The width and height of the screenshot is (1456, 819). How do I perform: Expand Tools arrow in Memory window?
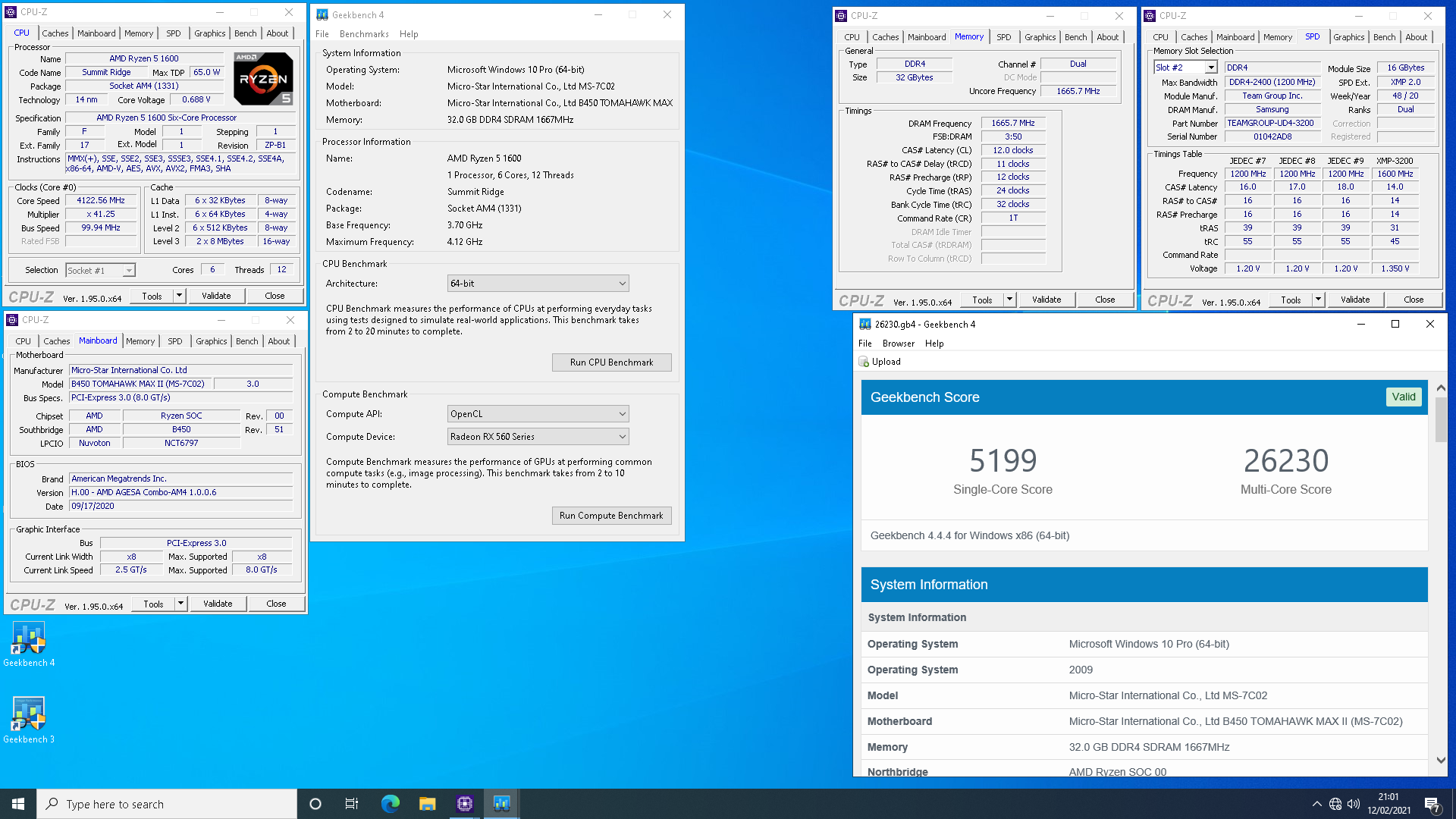click(1010, 300)
